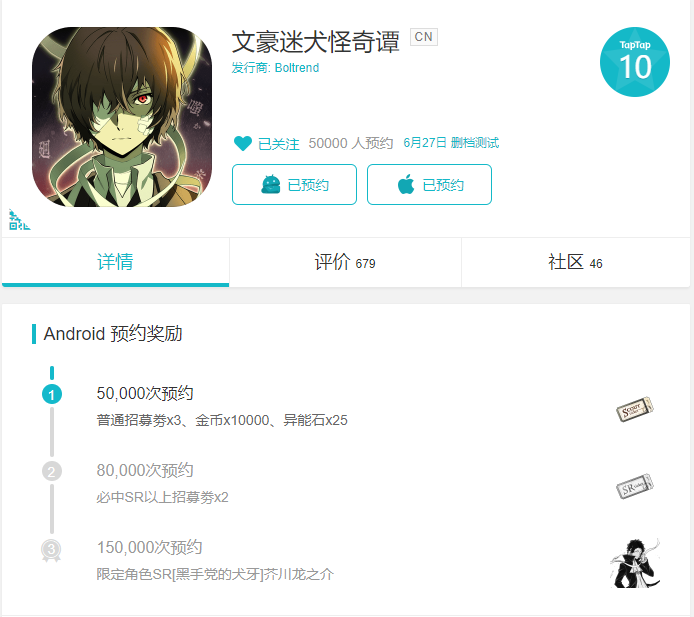
Task: Click the Apple logo icon
Action: 406,184
